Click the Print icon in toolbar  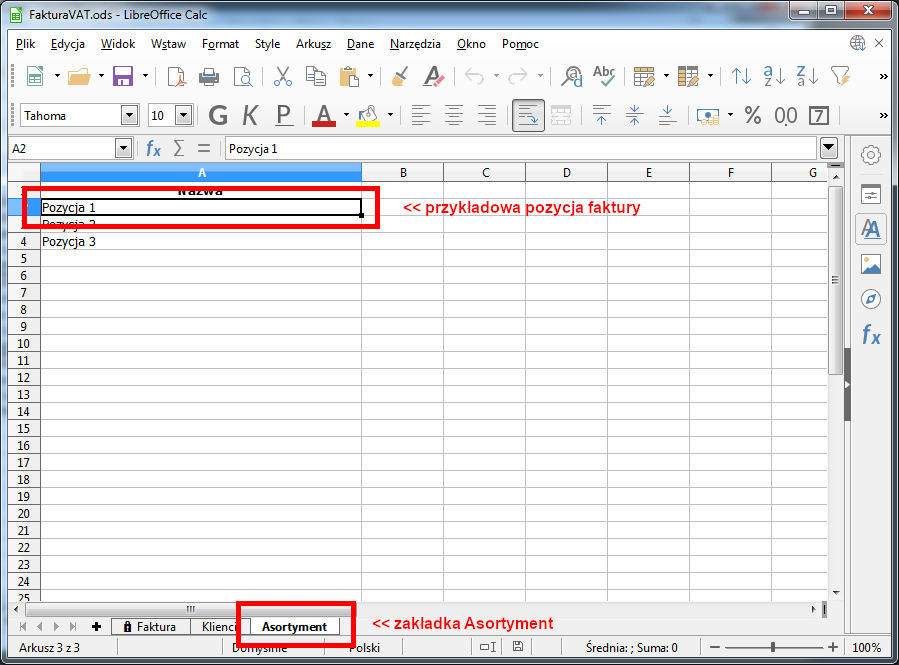click(209, 76)
